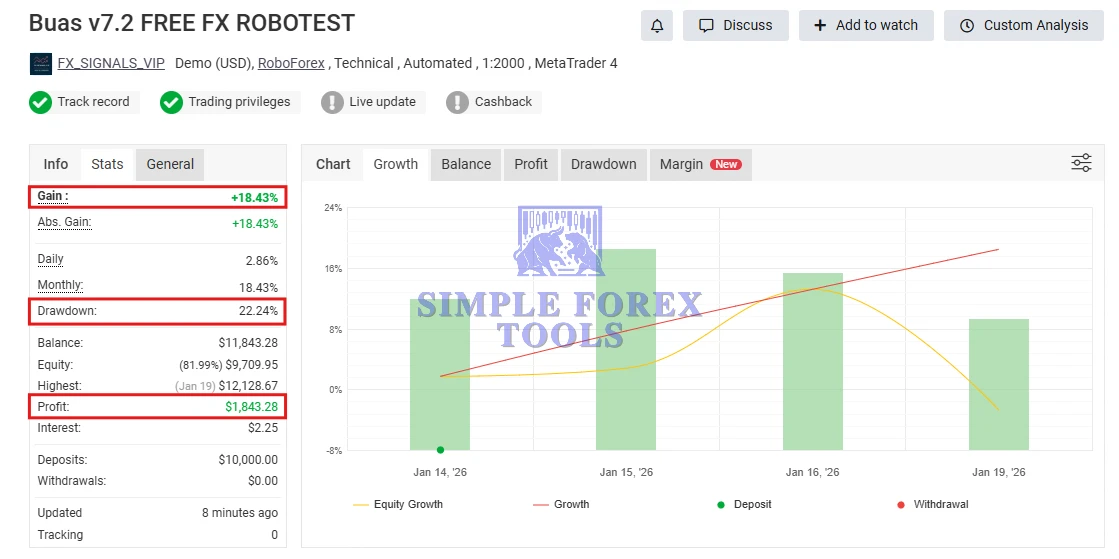Add this system to watch list

[x=866, y=26]
